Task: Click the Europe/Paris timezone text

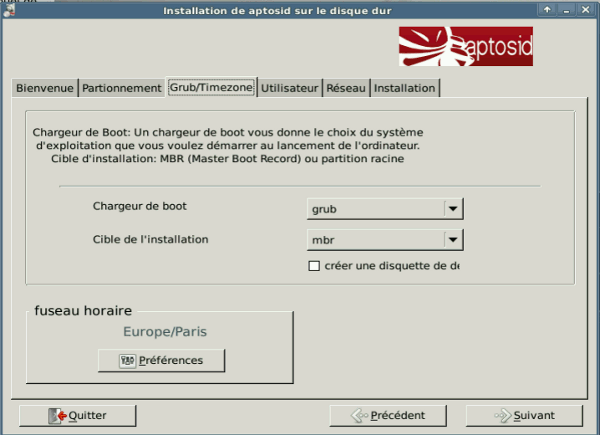Action: (165, 332)
